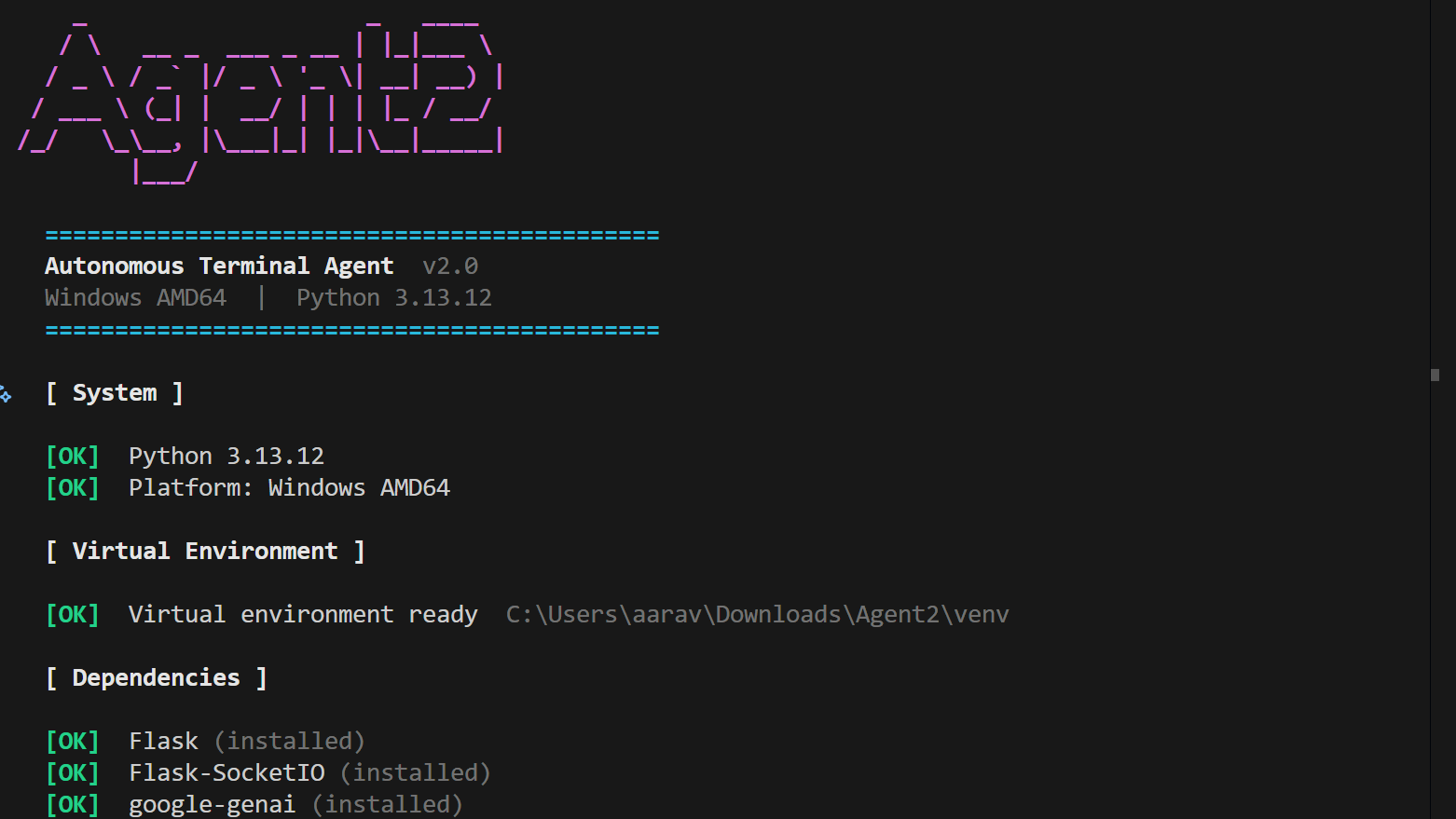Click the "v2.0" version label
The image size is (1456, 819).
(x=450, y=266)
